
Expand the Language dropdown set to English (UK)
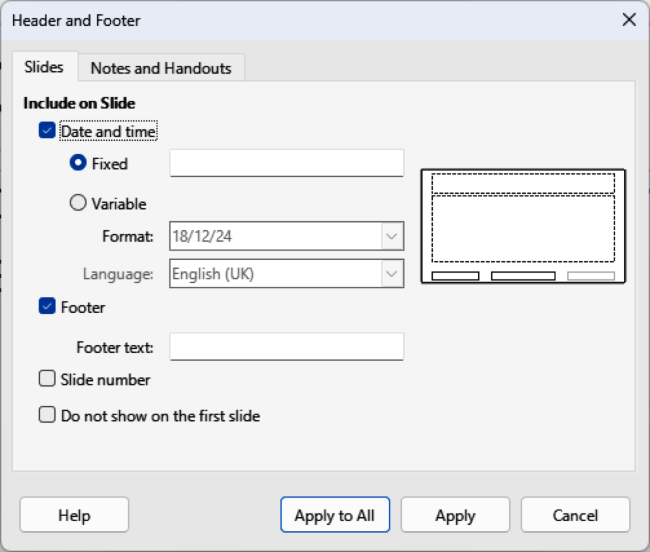[x=286, y=273]
